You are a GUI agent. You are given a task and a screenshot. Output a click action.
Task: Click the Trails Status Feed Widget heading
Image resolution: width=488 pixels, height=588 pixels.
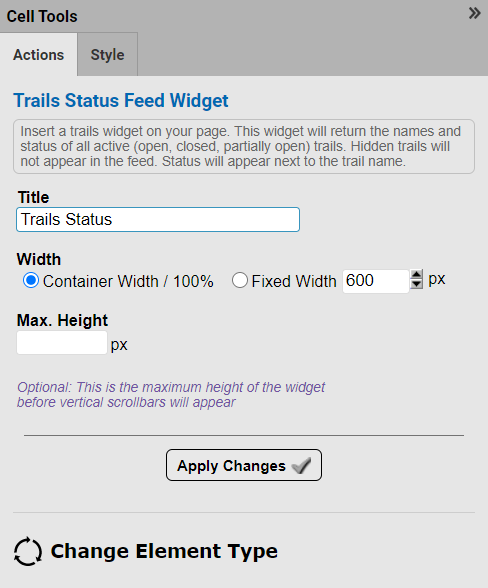(121, 100)
